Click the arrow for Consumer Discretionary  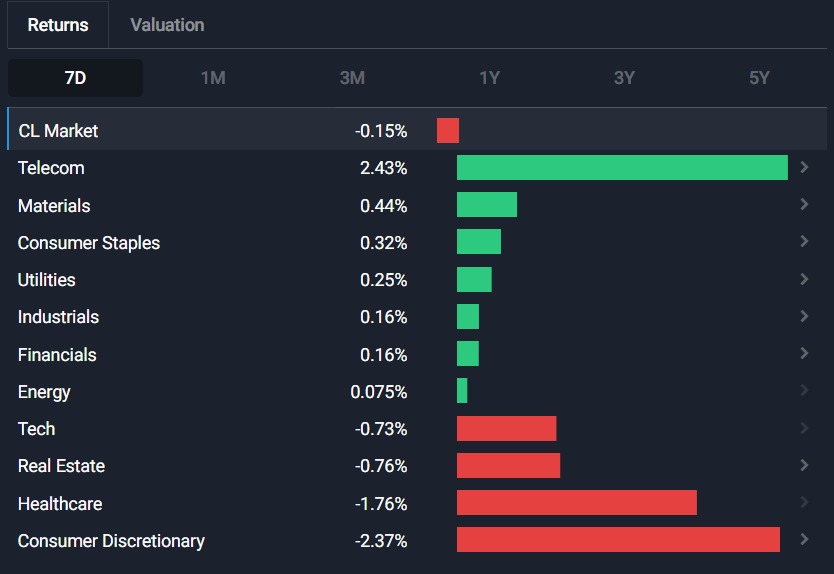pyautogui.click(x=805, y=540)
